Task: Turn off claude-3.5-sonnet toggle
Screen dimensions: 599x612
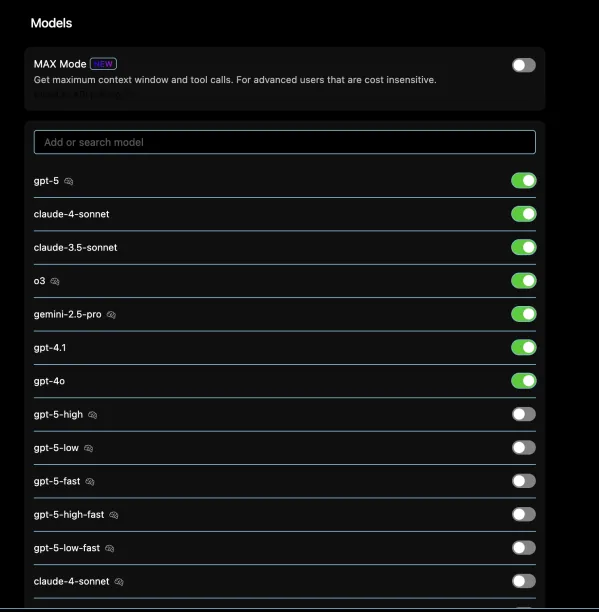Action: click(x=524, y=247)
